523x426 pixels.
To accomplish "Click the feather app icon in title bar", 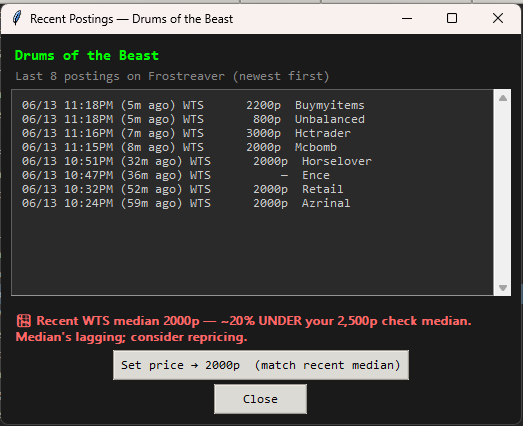I will click(x=17, y=18).
